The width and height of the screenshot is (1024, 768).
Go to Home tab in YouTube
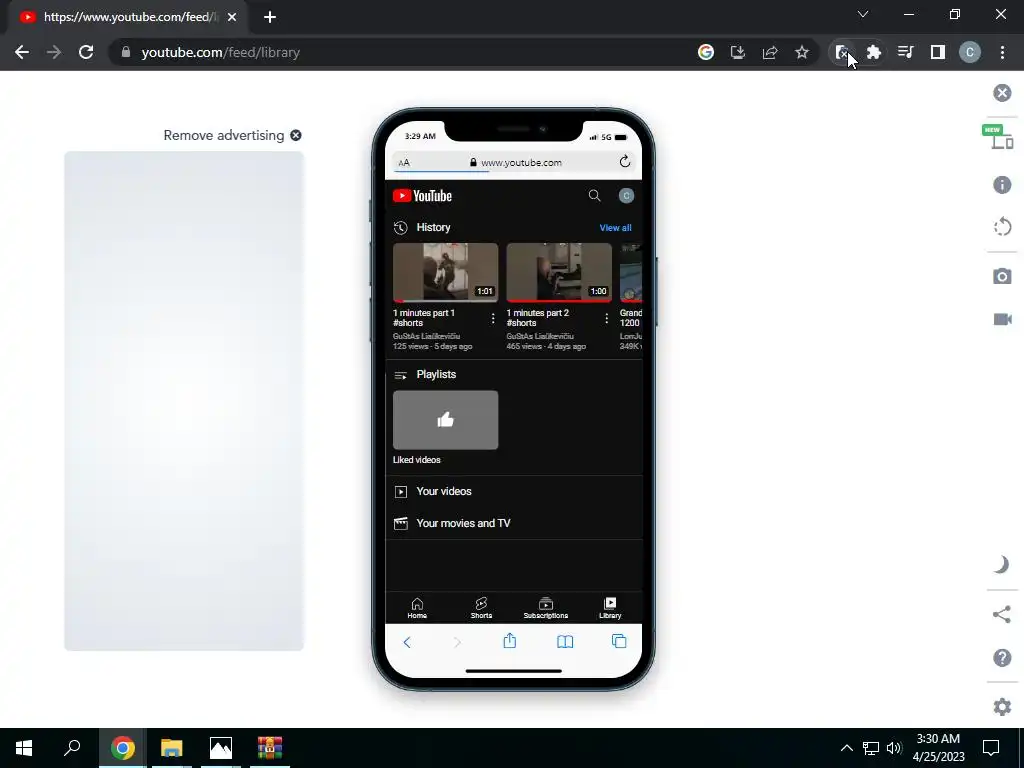point(417,608)
